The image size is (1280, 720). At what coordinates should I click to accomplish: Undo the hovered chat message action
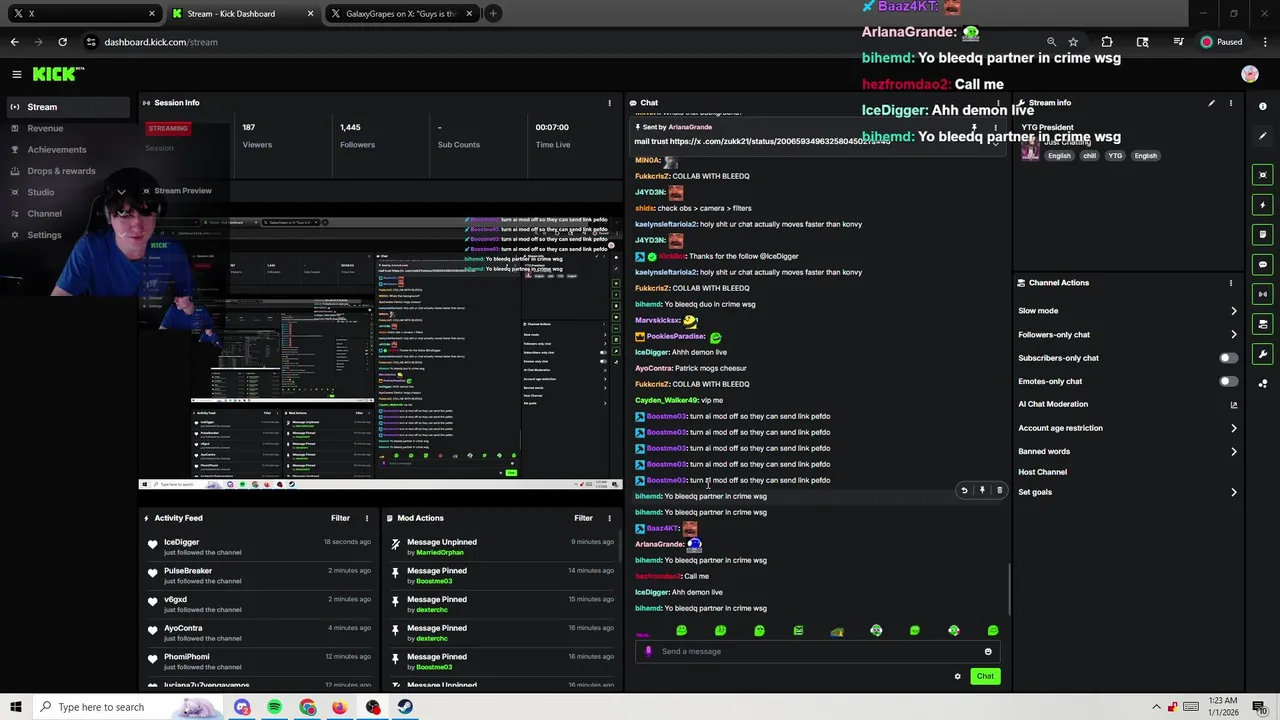964,491
